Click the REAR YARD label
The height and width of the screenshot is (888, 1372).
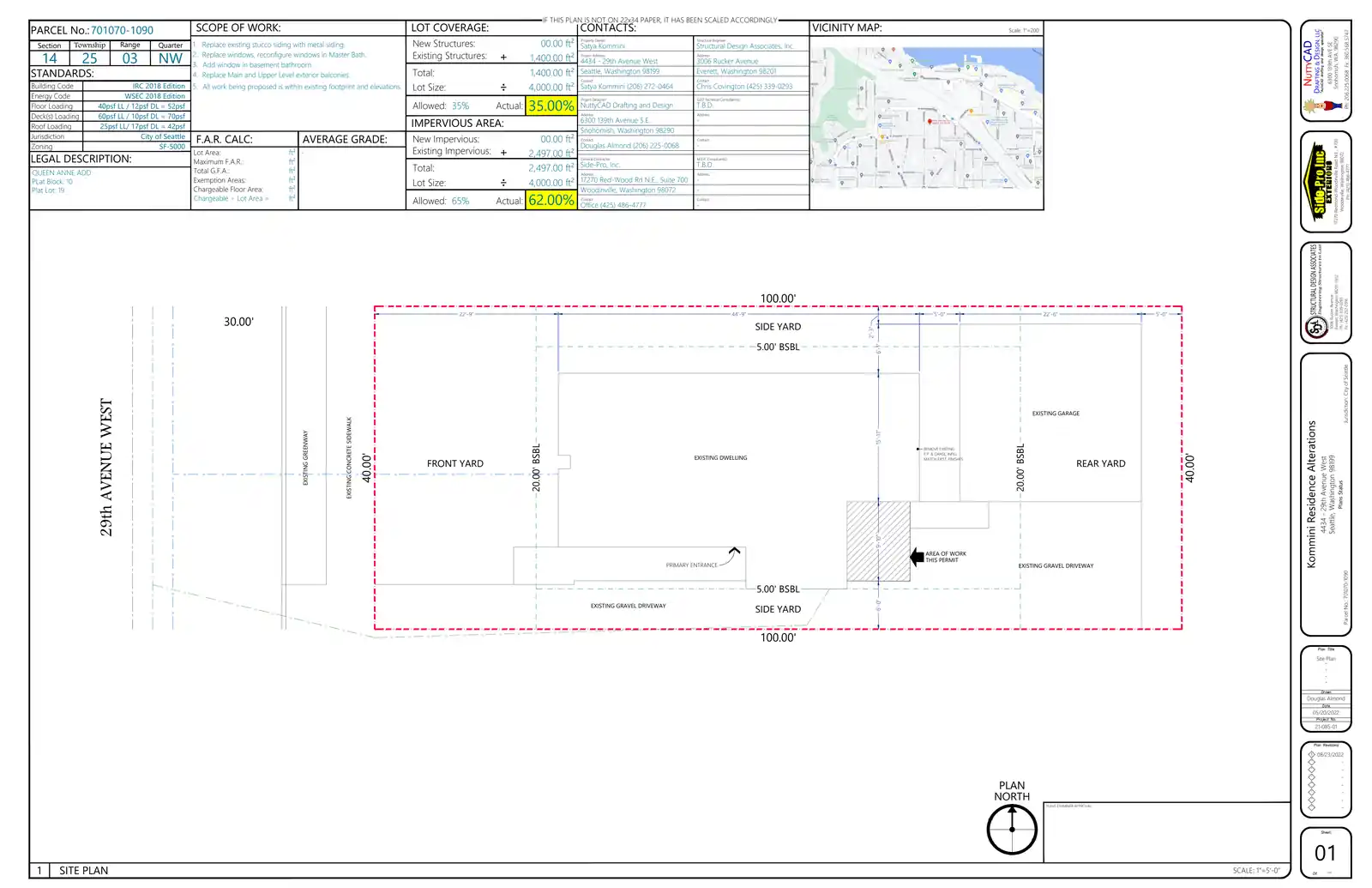coord(1100,463)
